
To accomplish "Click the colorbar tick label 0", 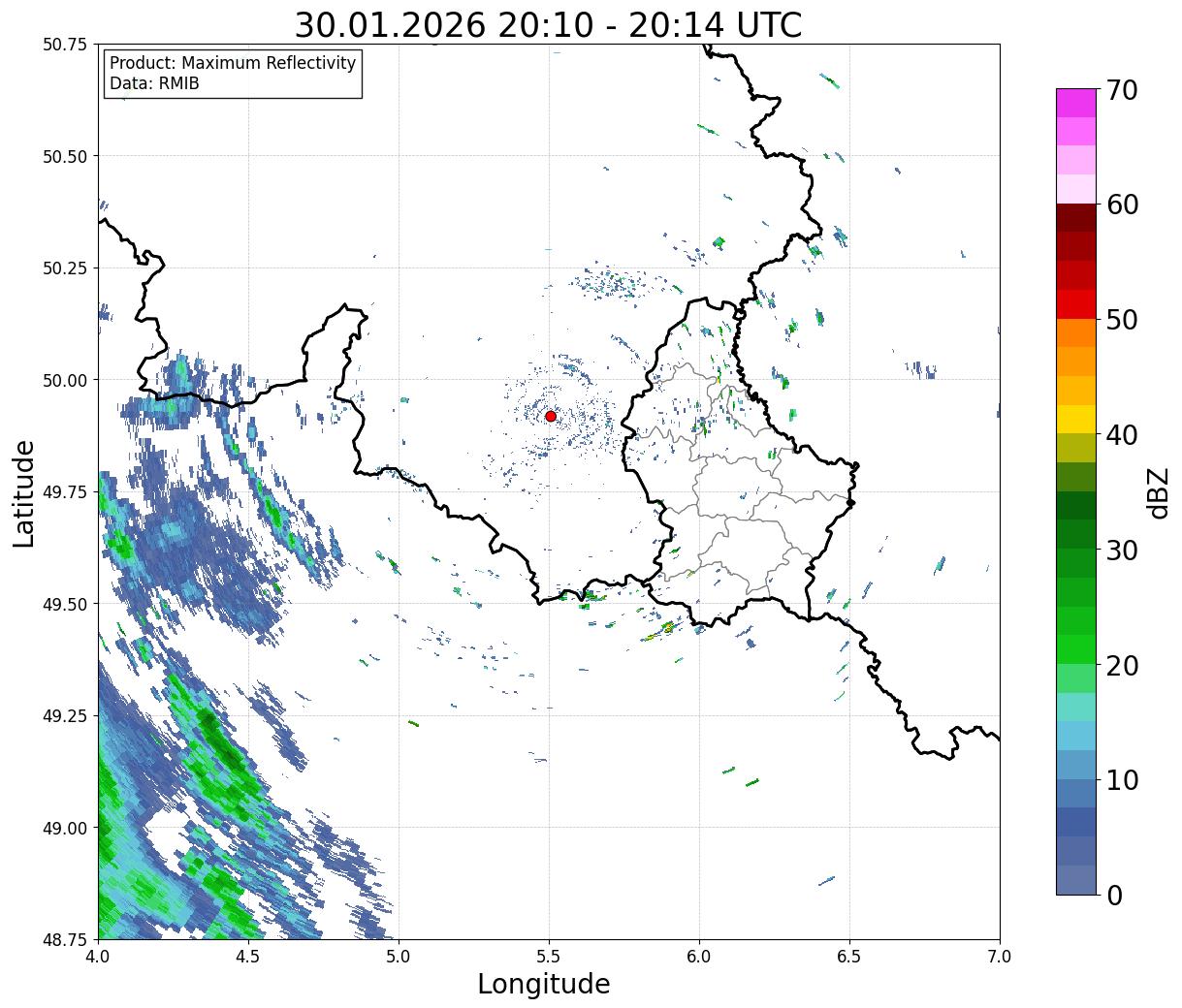I will tap(1113, 895).
